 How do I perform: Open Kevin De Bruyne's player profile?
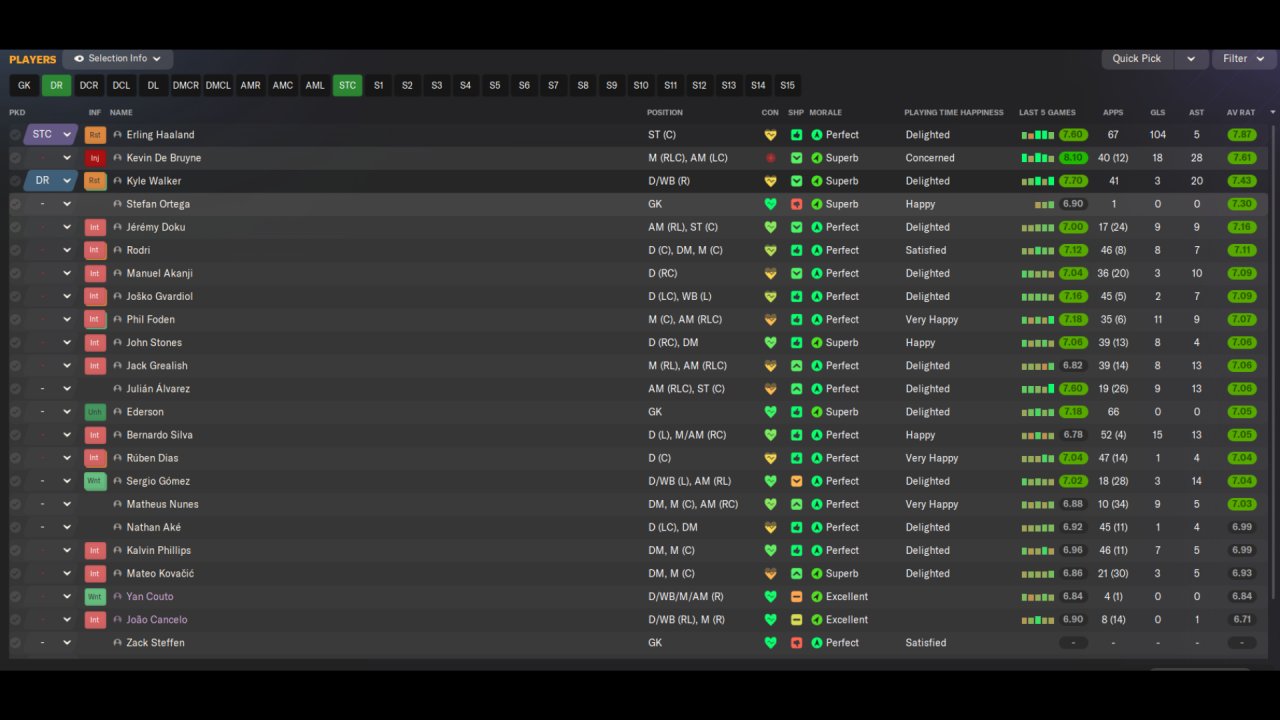(163, 158)
